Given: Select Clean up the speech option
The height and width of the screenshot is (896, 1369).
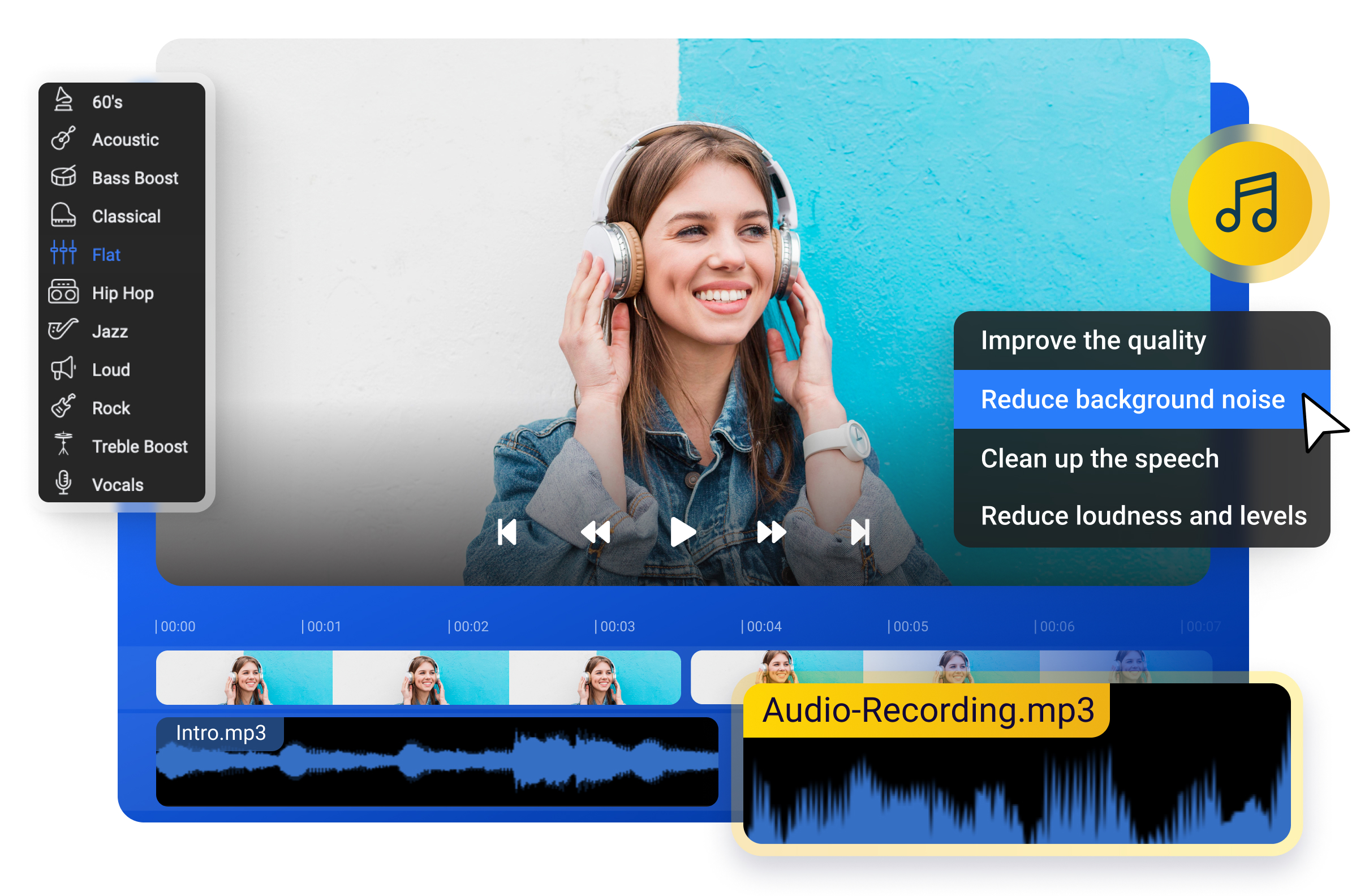Looking at the screenshot, I should click(1100, 459).
